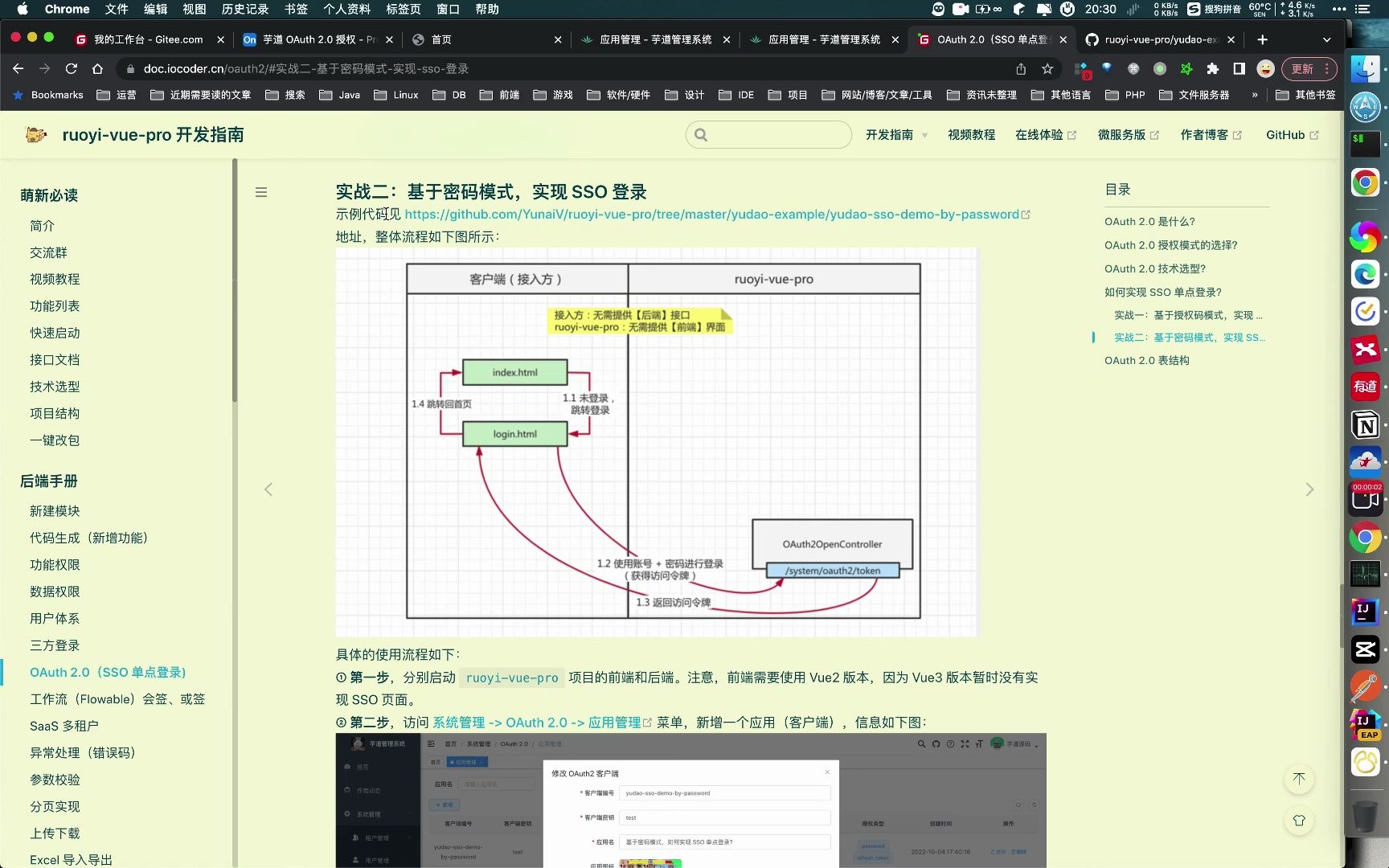Open 有道 app from the dock
1389x868 pixels.
tap(1365, 387)
